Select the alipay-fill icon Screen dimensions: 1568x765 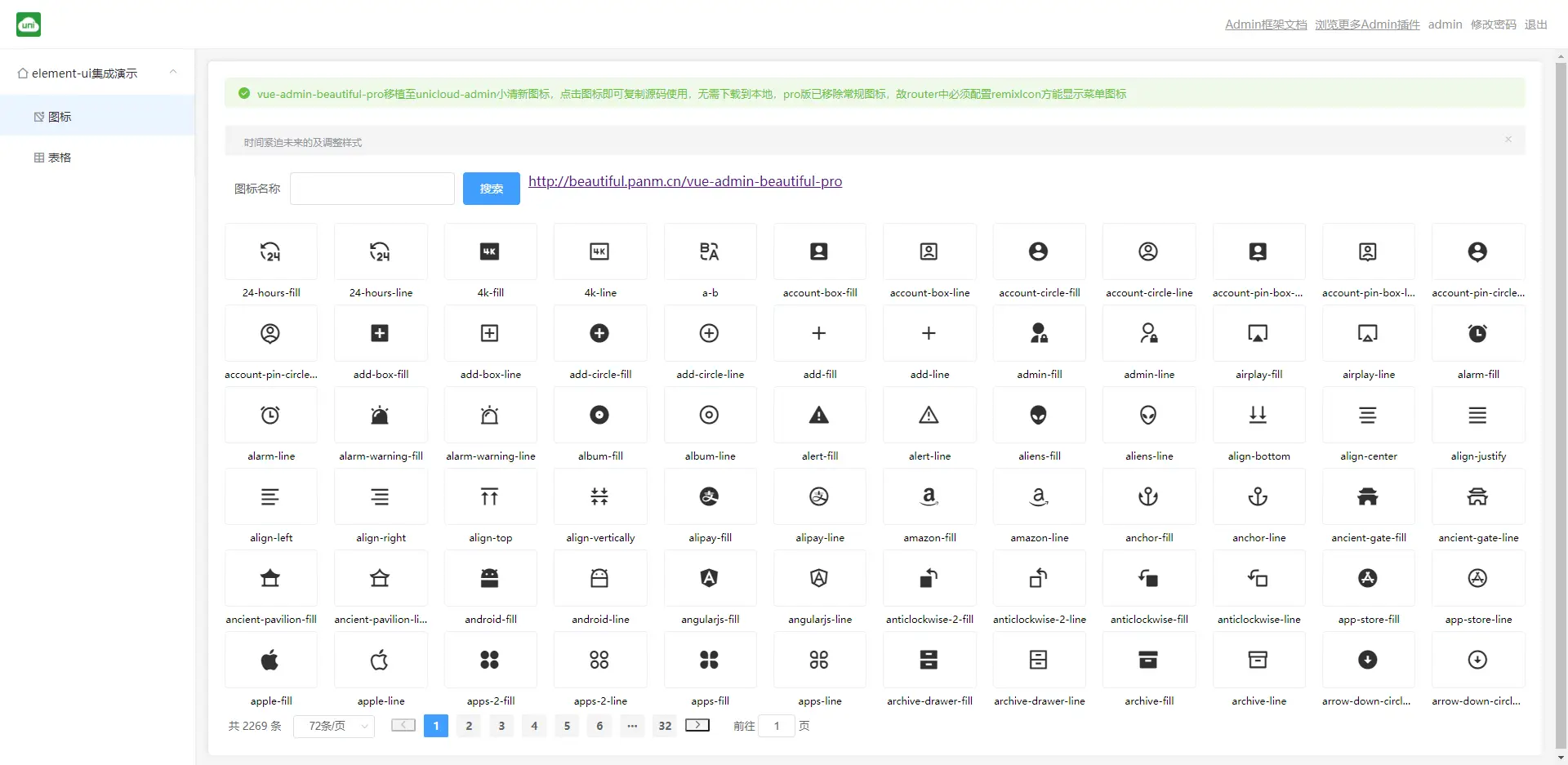pos(709,497)
